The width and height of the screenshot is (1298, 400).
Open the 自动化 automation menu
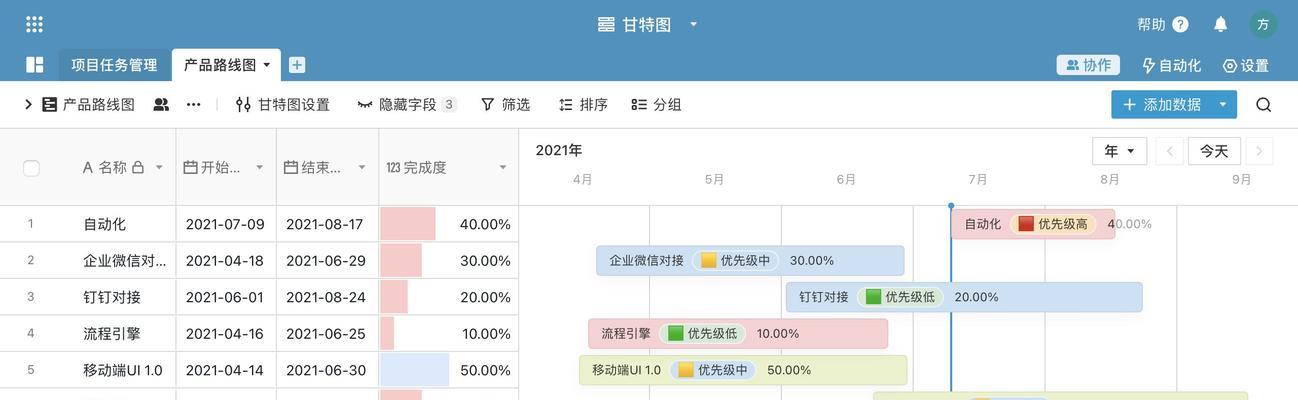pos(1171,65)
